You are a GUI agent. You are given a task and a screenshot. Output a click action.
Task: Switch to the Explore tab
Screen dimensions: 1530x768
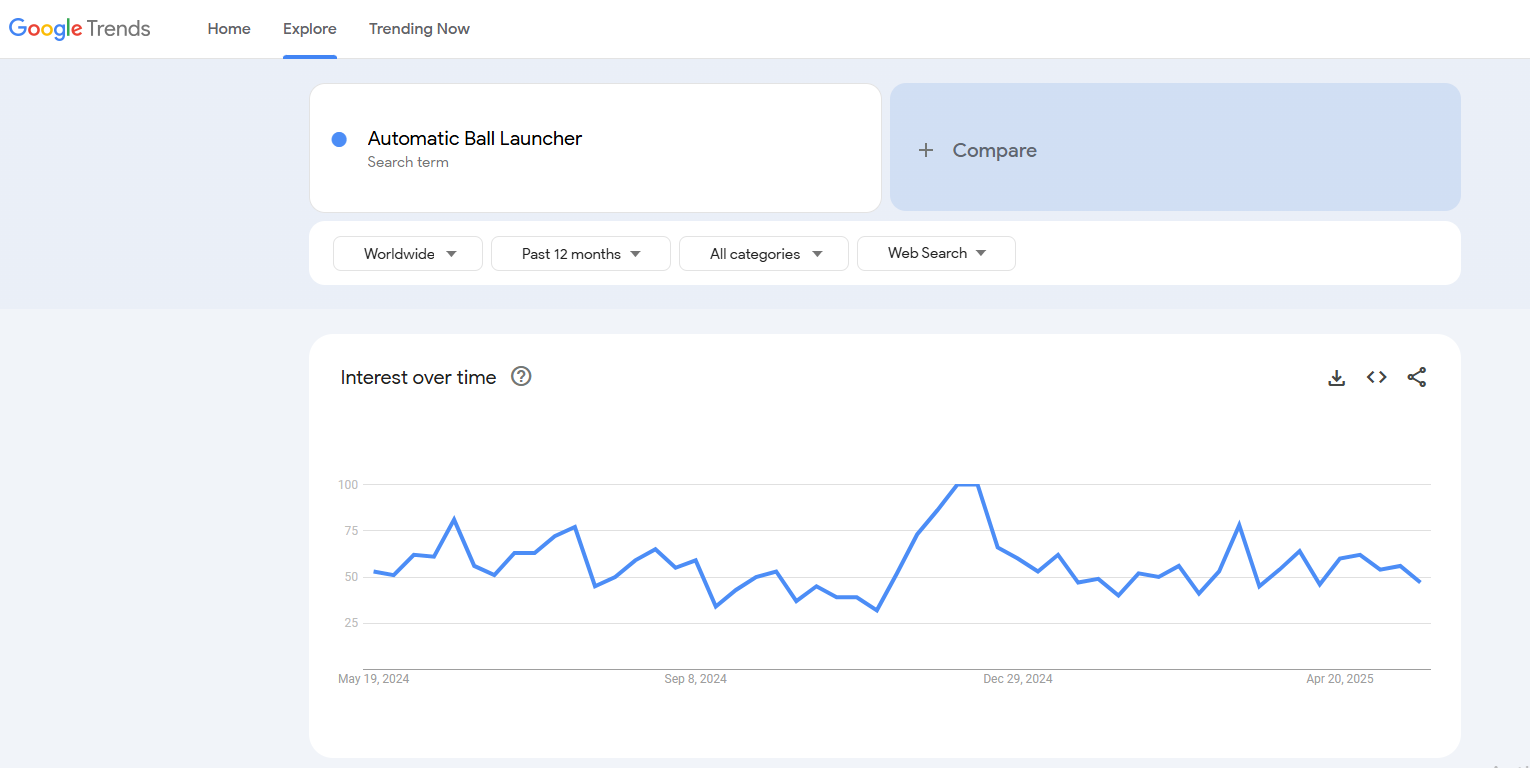[x=310, y=29]
